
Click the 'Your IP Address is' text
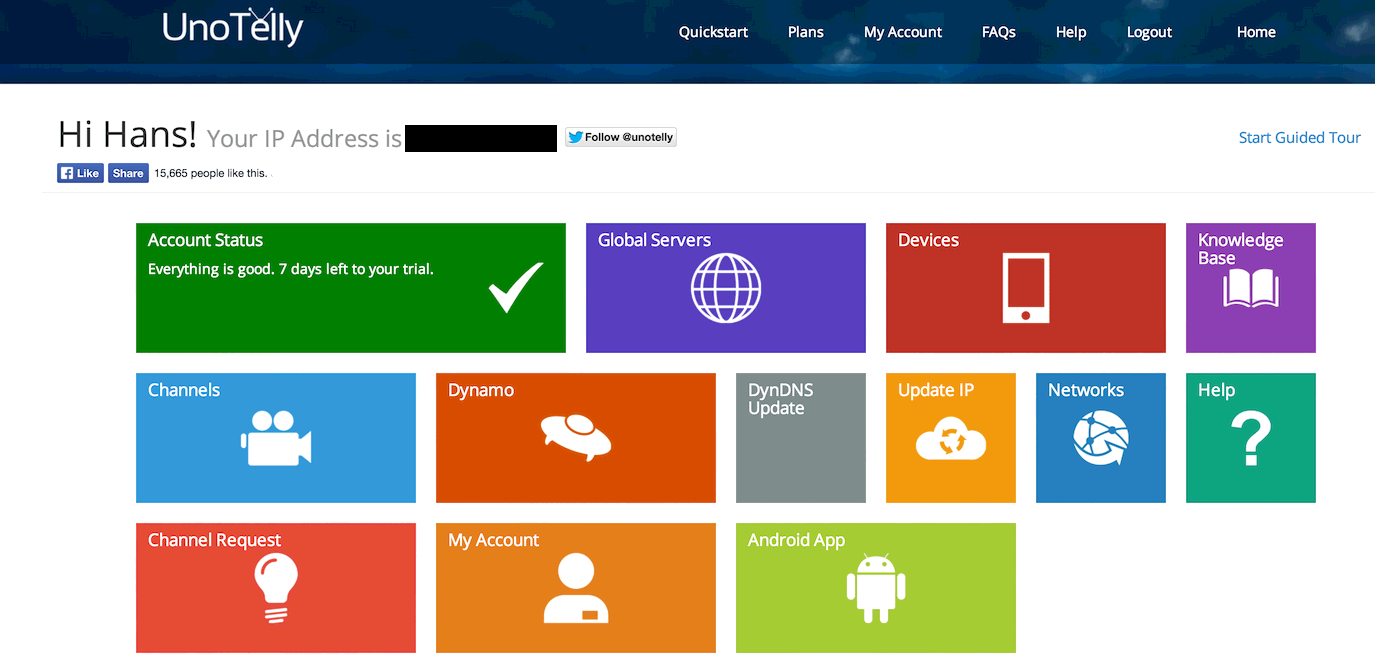click(x=304, y=138)
